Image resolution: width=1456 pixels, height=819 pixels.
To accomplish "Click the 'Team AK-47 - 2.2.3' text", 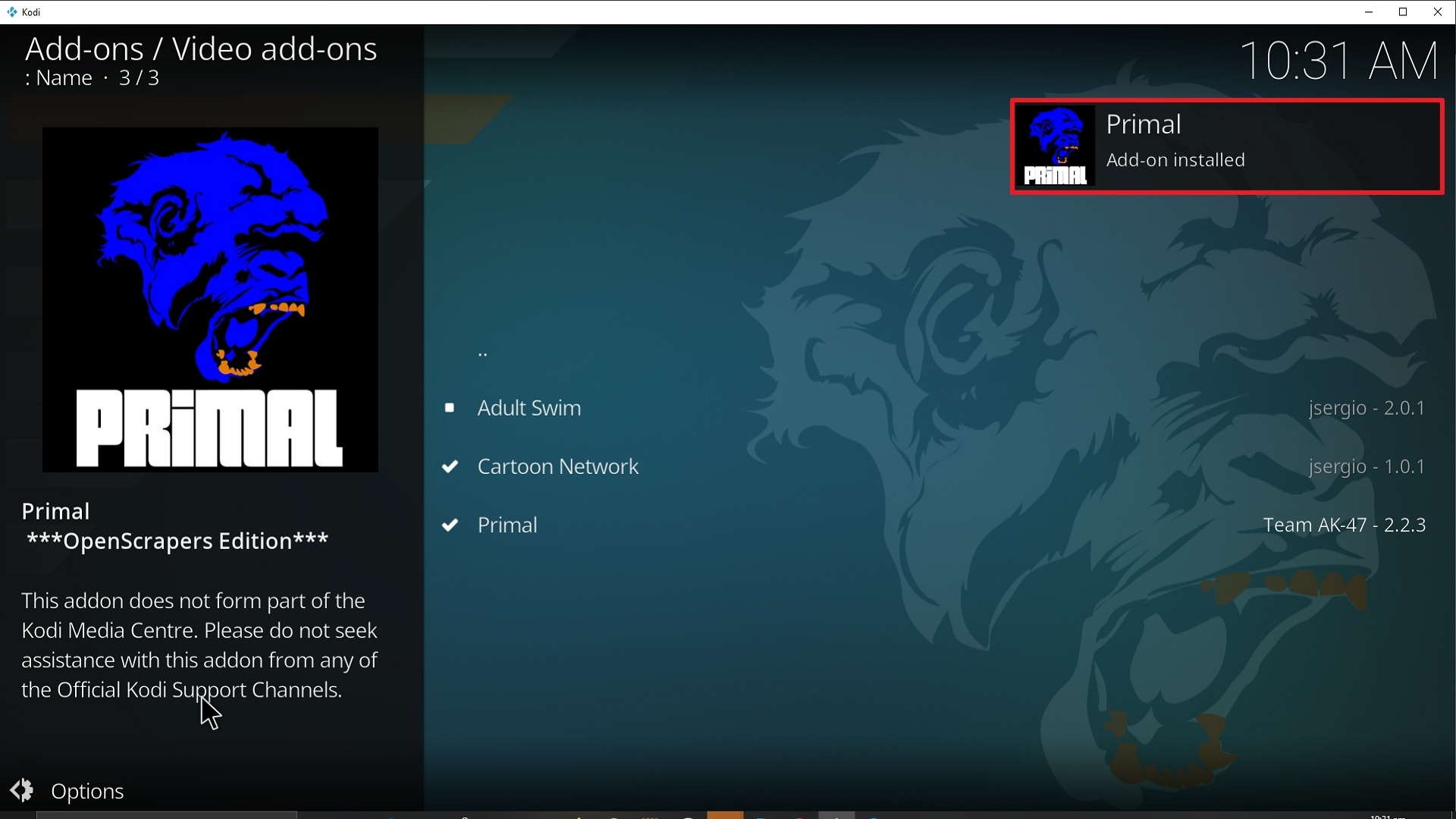I will pyautogui.click(x=1345, y=526).
